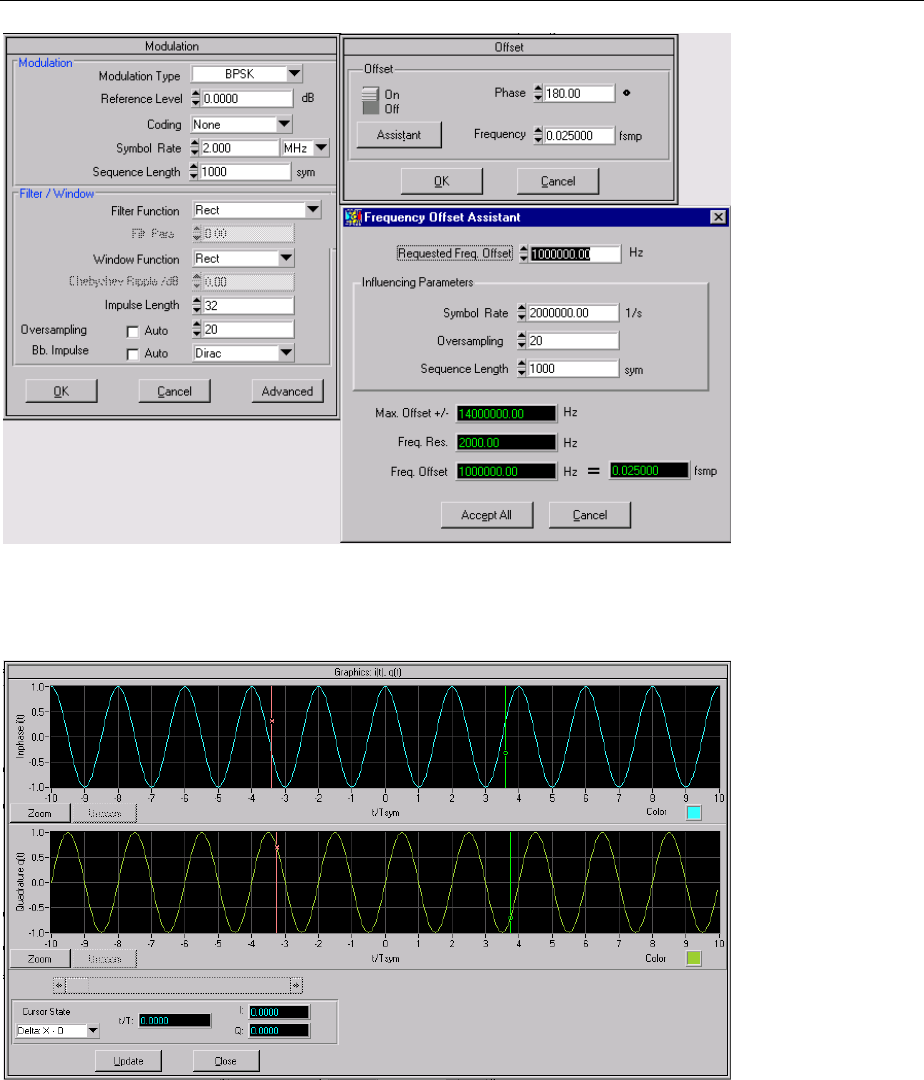Click the graph scrollbar right arrow
The width and height of the screenshot is (924, 1080).
click(296, 985)
